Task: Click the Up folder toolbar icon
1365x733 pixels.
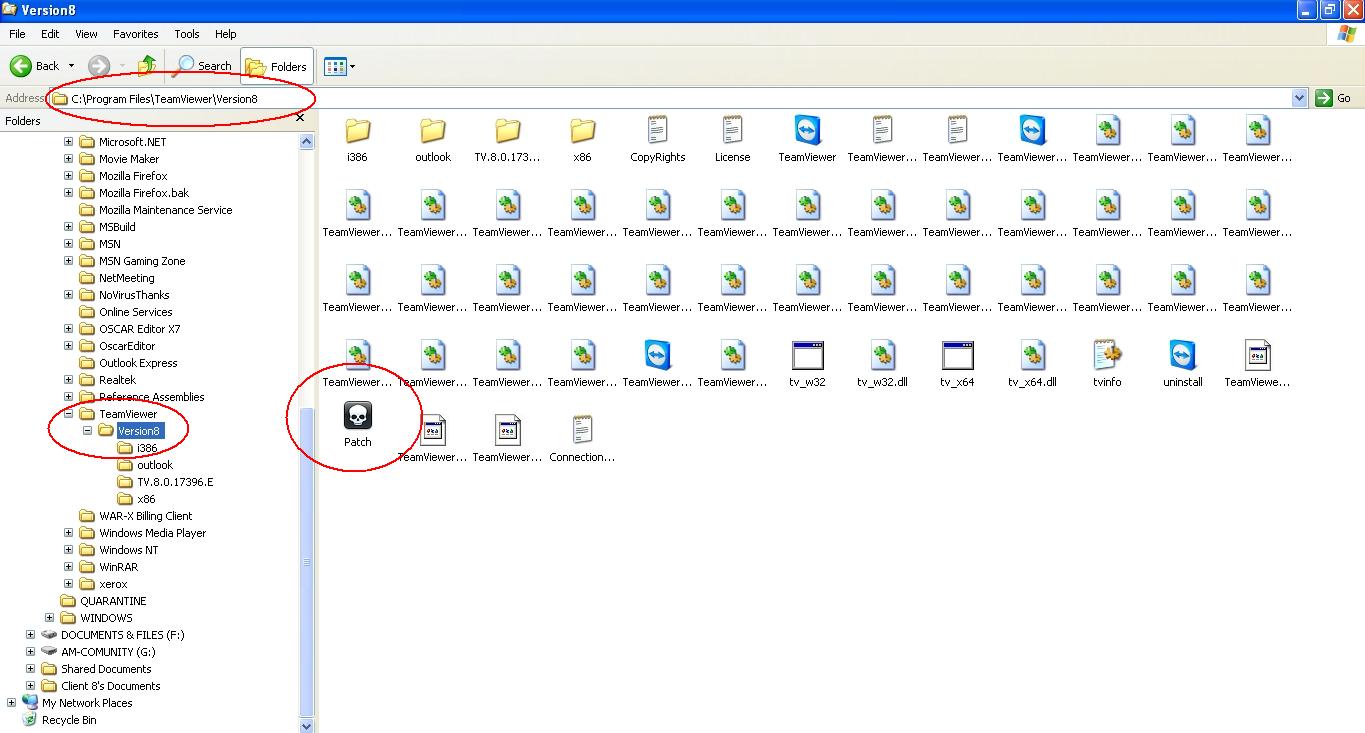Action: pyautogui.click(x=147, y=66)
